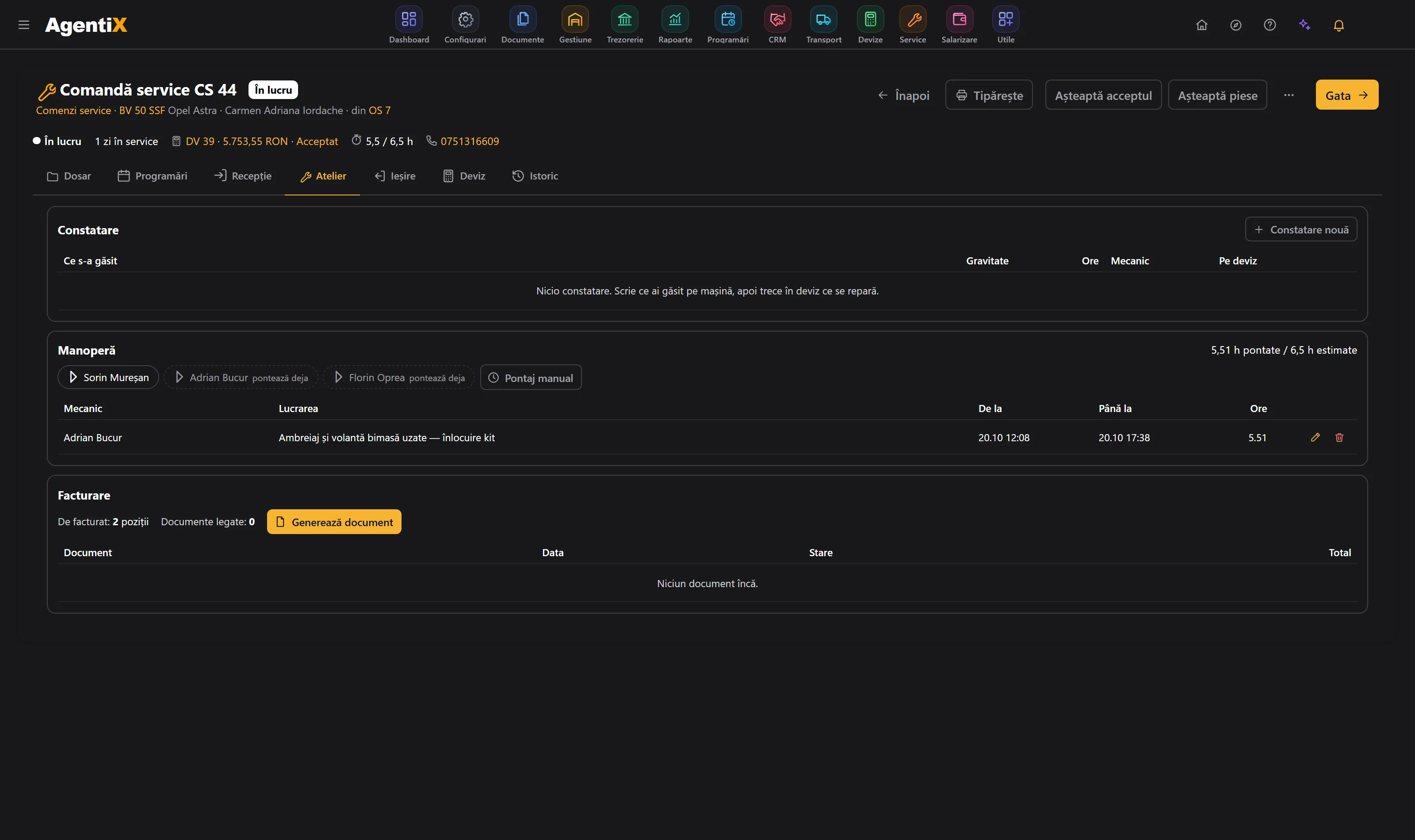Click the Constatare nouă button

coord(1300,229)
